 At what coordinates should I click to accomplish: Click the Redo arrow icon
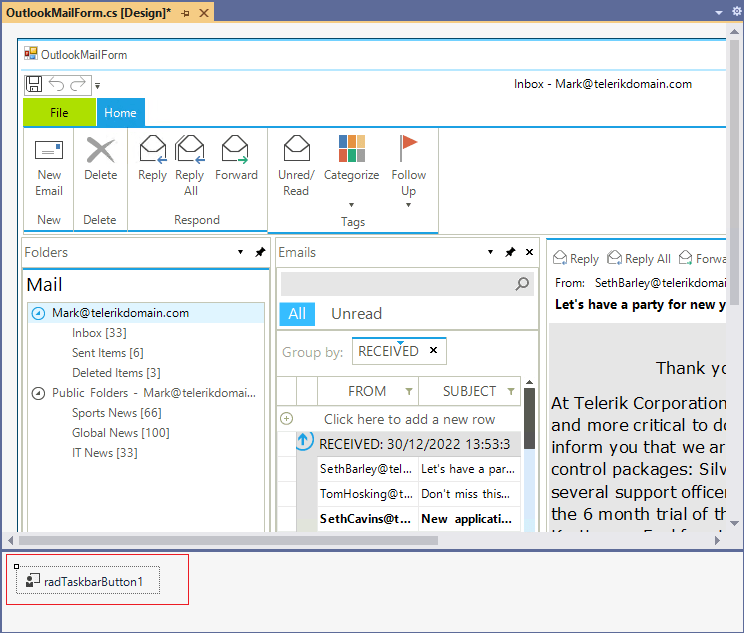click(x=78, y=84)
